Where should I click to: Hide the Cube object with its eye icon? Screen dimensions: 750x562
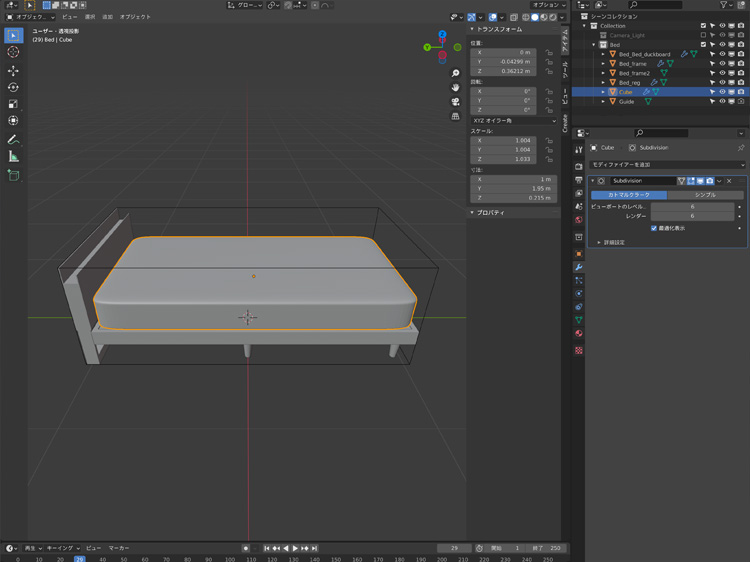click(x=722, y=92)
